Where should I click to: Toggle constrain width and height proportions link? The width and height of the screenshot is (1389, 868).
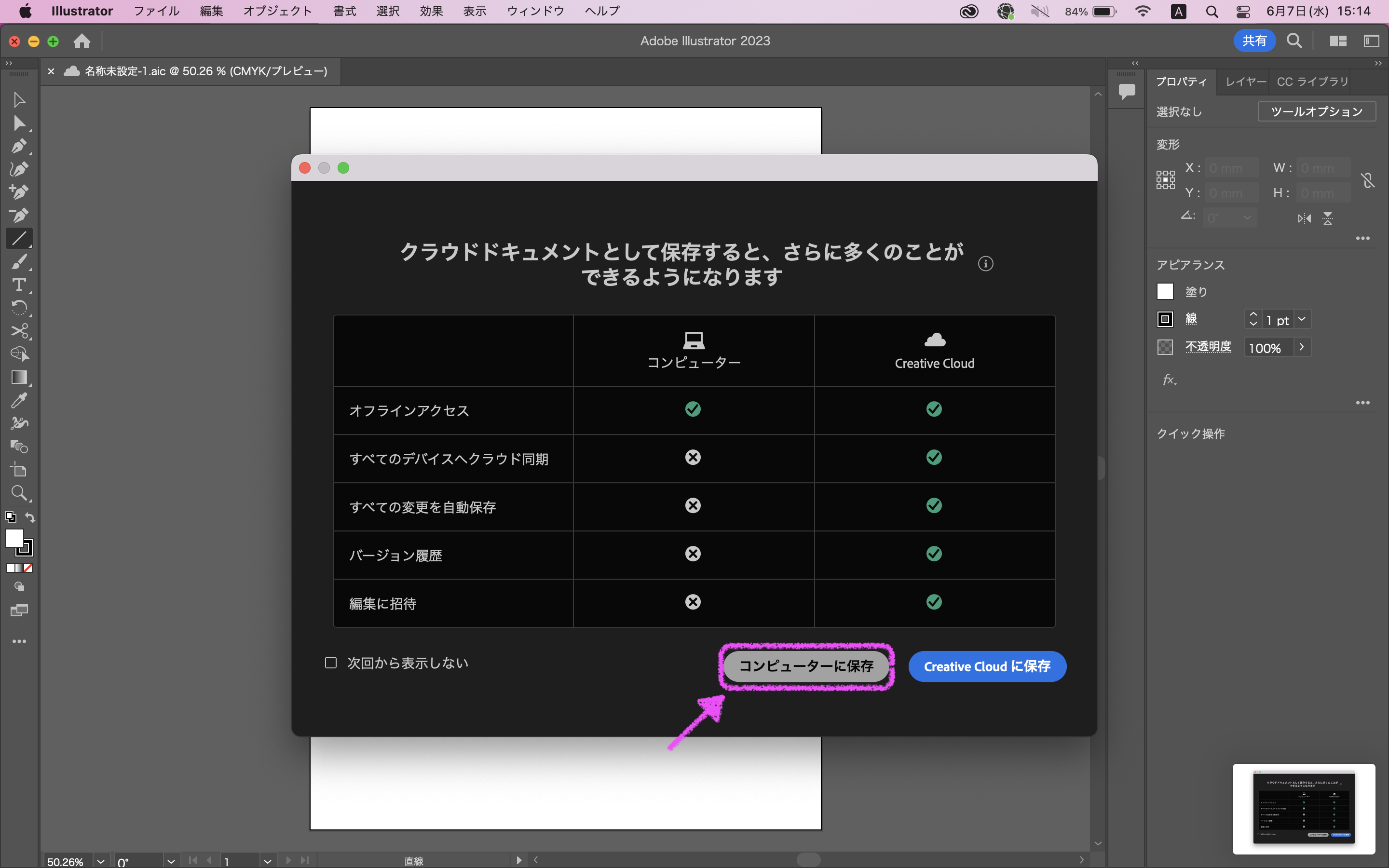[1368, 181]
